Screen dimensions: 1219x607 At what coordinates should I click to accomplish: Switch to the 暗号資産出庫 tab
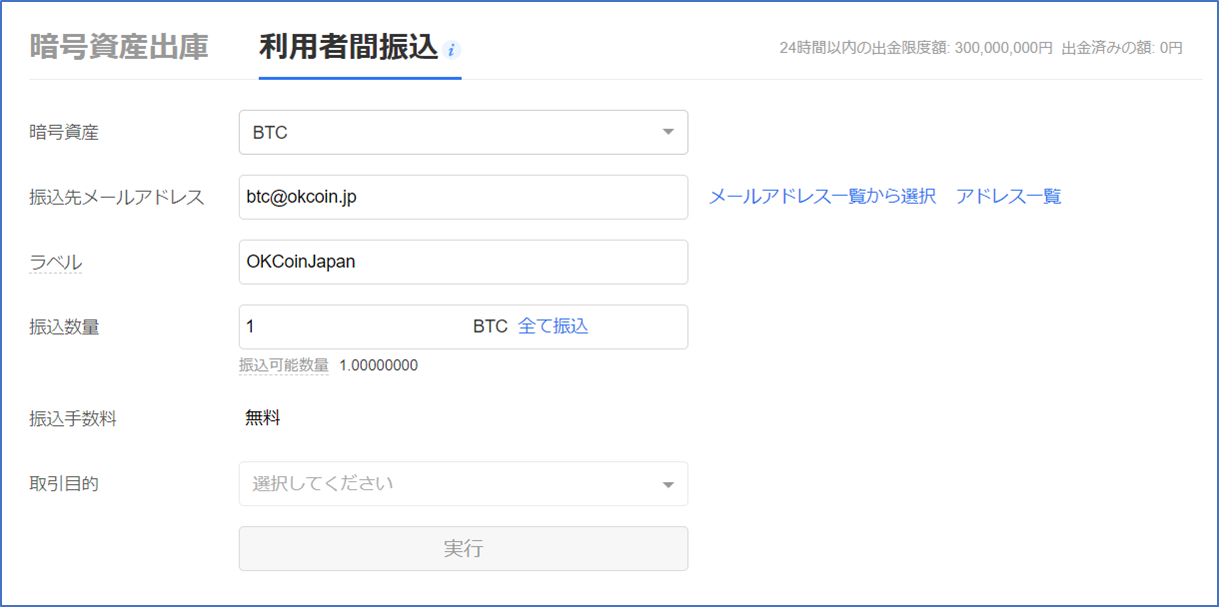pos(119,47)
